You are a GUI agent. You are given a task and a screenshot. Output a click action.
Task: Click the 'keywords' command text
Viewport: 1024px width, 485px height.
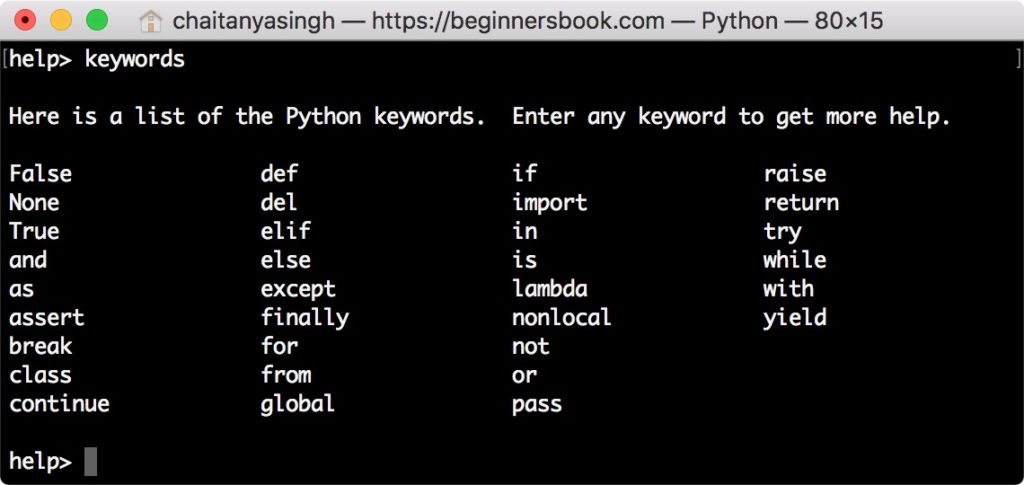(135, 60)
